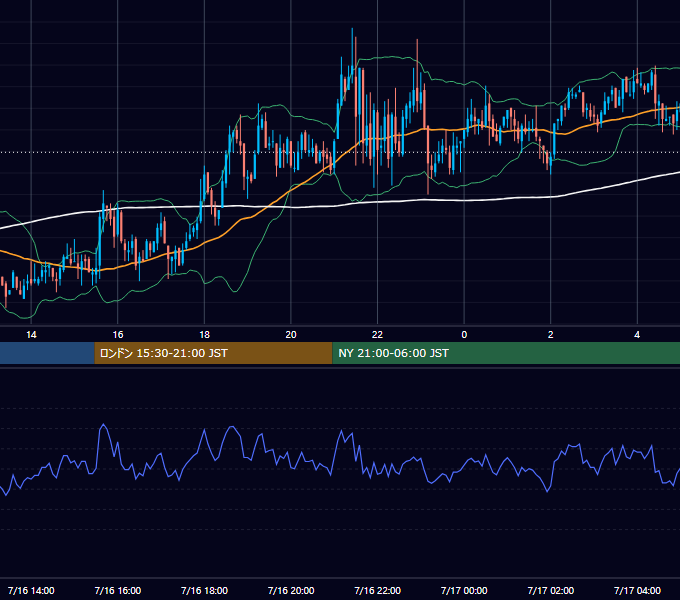
Task: Click the 7/16 22:00 date label
Action: tap(377, 590)
